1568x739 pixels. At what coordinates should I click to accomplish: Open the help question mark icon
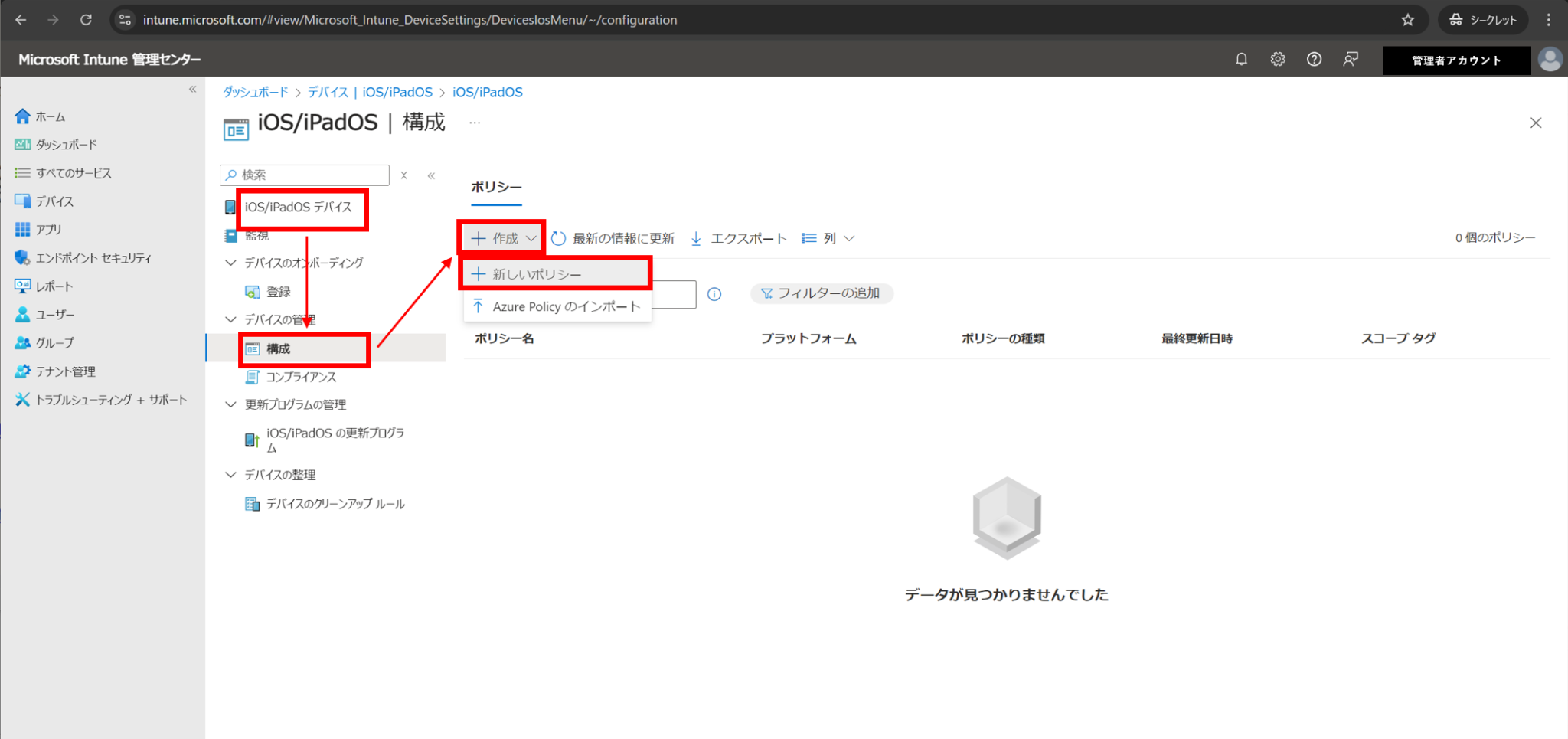[x=1315, y=59]
